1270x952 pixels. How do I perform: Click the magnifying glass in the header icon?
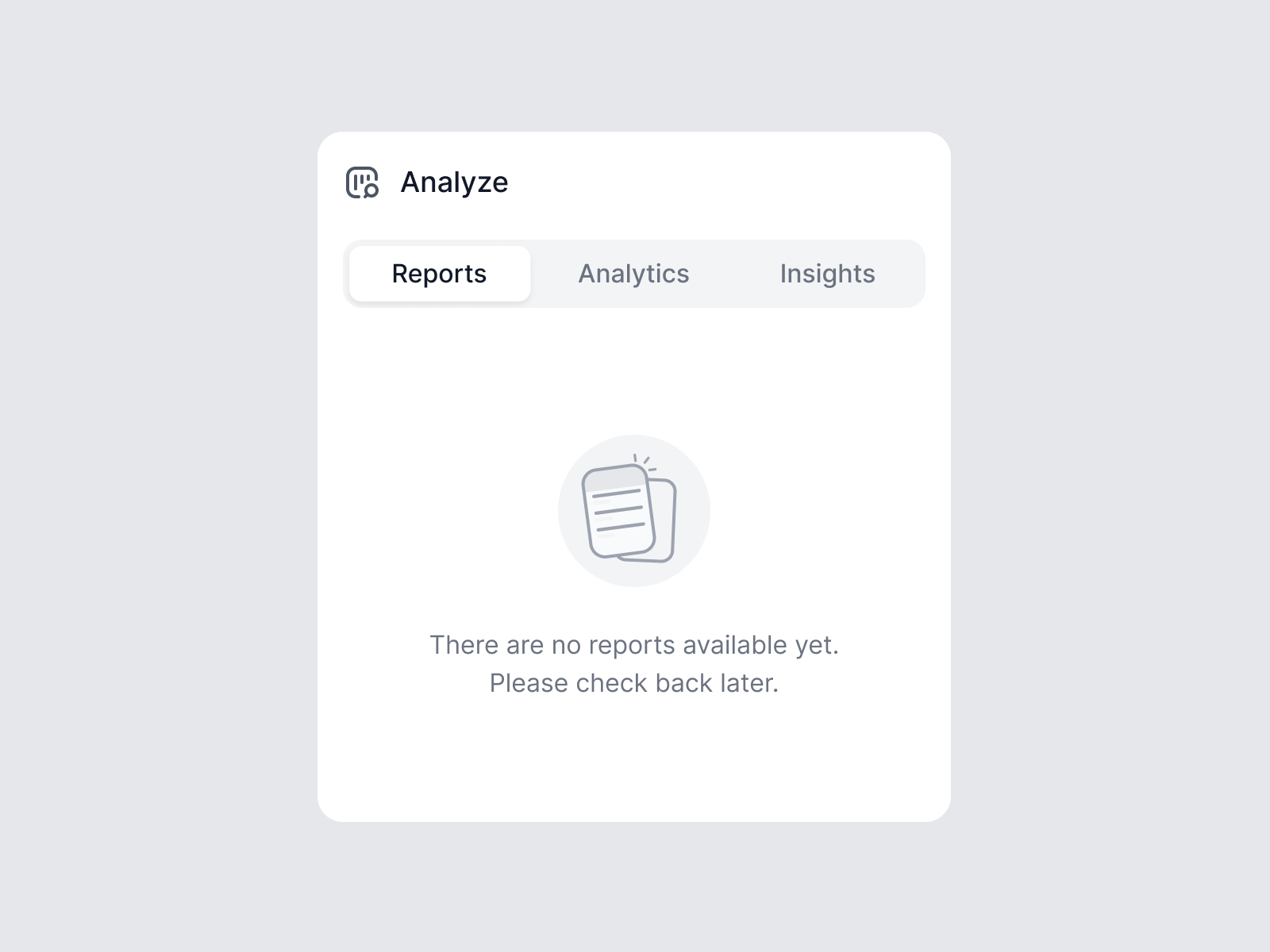[371, 193]
